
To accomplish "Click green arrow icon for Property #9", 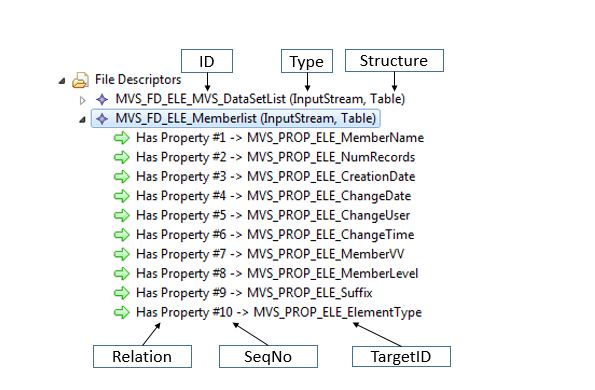I will [x=122, y=292].
